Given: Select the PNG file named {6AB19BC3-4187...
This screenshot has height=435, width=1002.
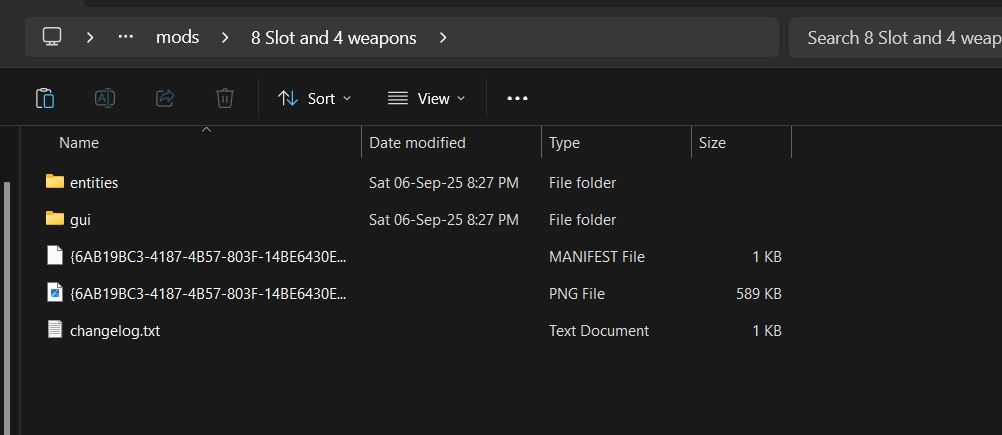Looking at the screenshot, I should pos(208,294).
